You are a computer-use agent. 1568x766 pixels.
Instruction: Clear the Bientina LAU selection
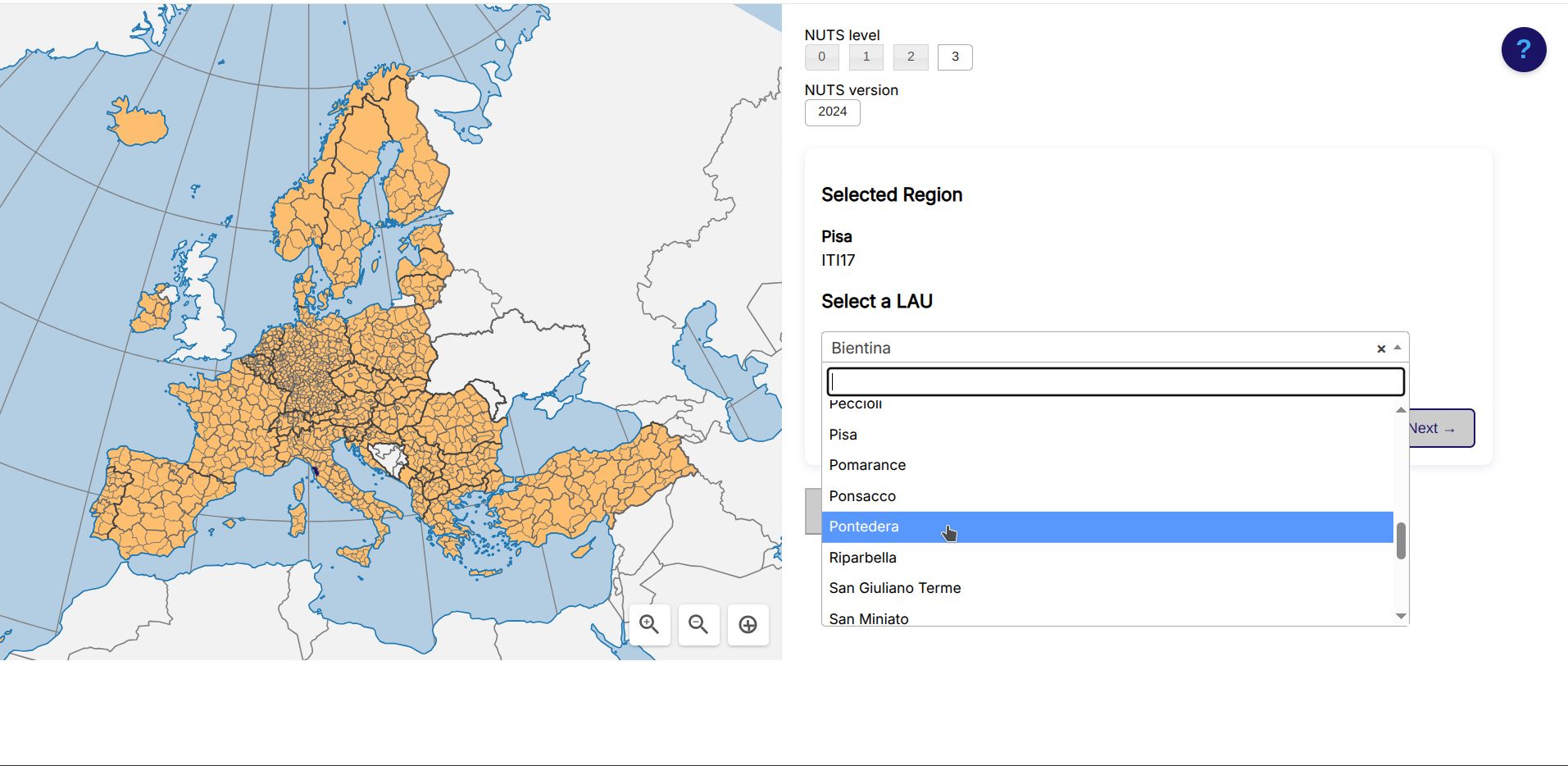click(x=1381, y=349)
